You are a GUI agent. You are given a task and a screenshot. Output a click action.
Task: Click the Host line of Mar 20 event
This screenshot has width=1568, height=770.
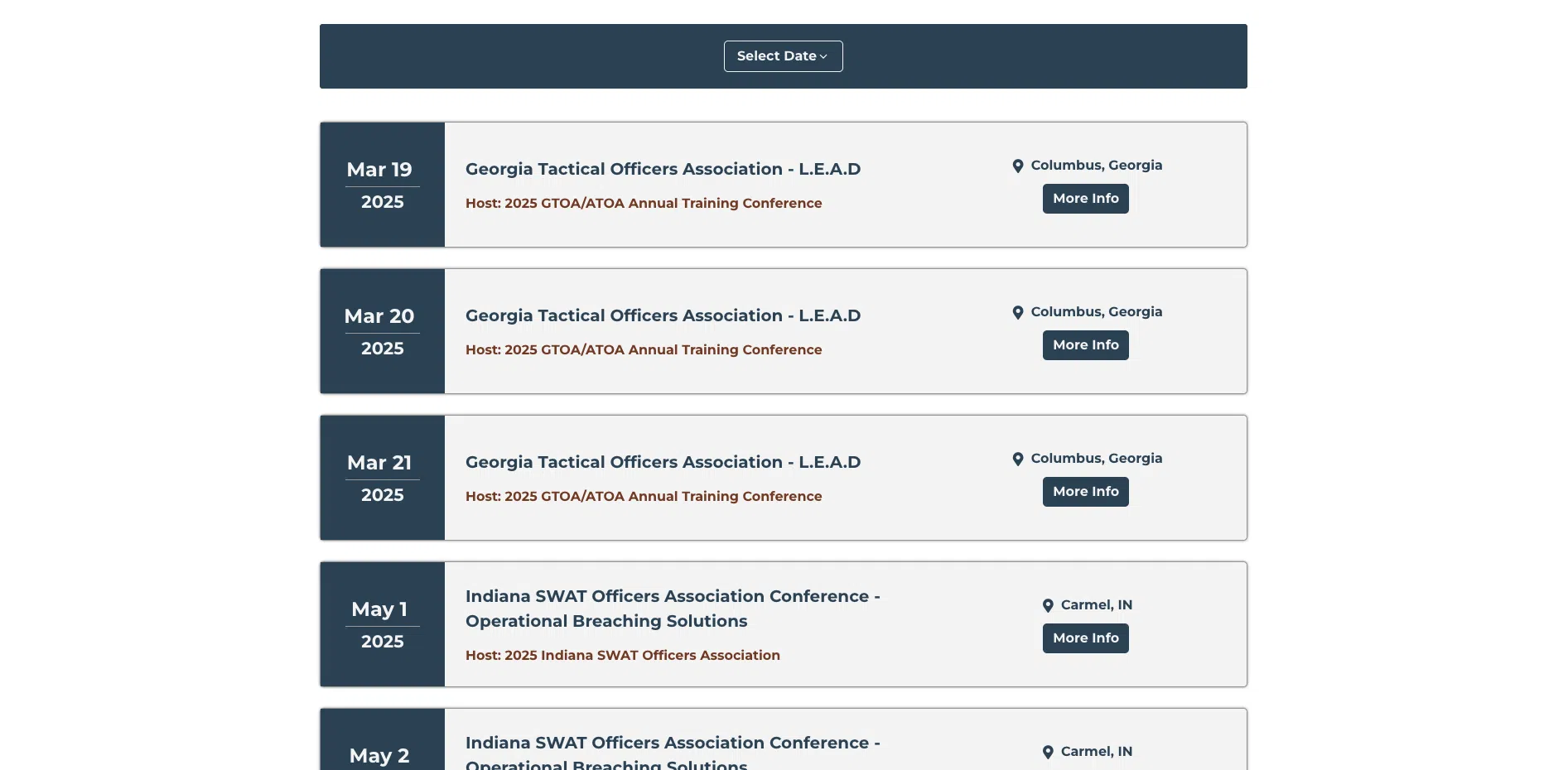[643, 350]
